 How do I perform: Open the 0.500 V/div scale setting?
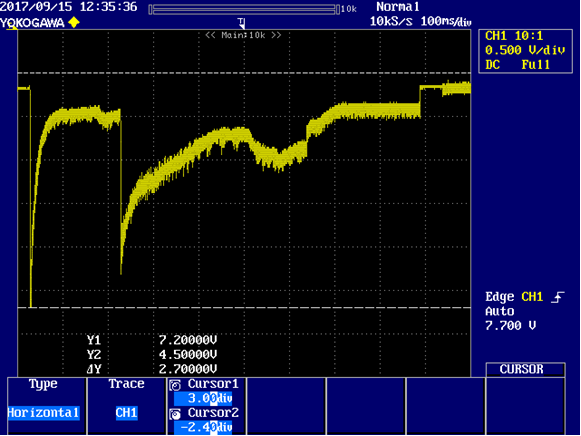[525, 50]
